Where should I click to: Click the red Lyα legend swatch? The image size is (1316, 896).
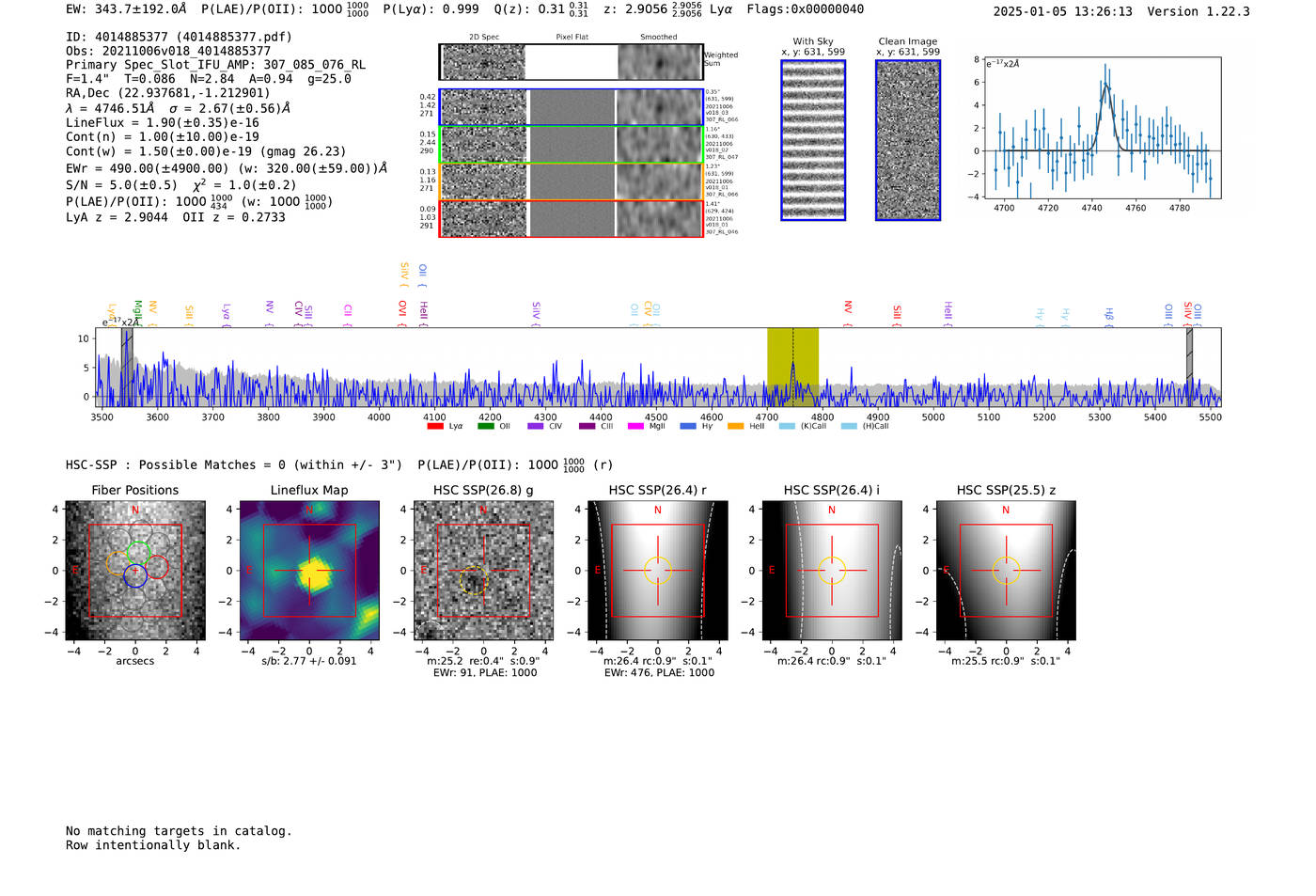tap(435, 426)
